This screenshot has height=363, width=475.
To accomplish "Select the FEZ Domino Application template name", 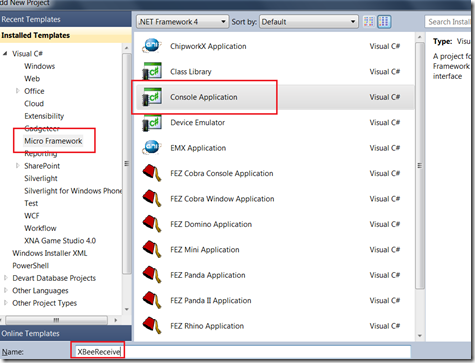I will tap(211, 224).
